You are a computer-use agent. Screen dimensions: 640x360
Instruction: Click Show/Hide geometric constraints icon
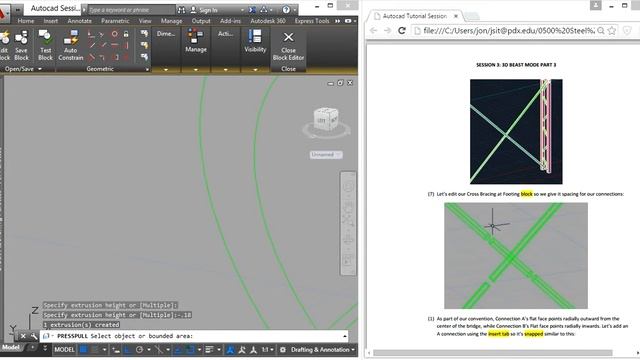pyautogui.click(x=144, y=34)
